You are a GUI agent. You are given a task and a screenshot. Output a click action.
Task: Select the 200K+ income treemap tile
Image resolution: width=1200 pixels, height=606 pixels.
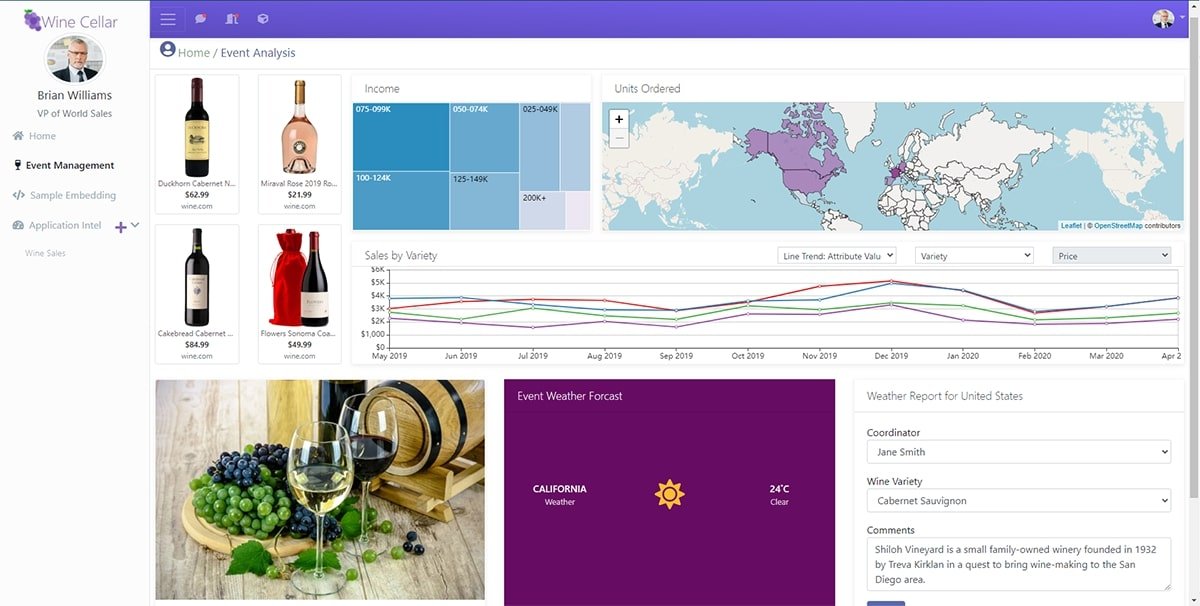(x=542, y=211)
